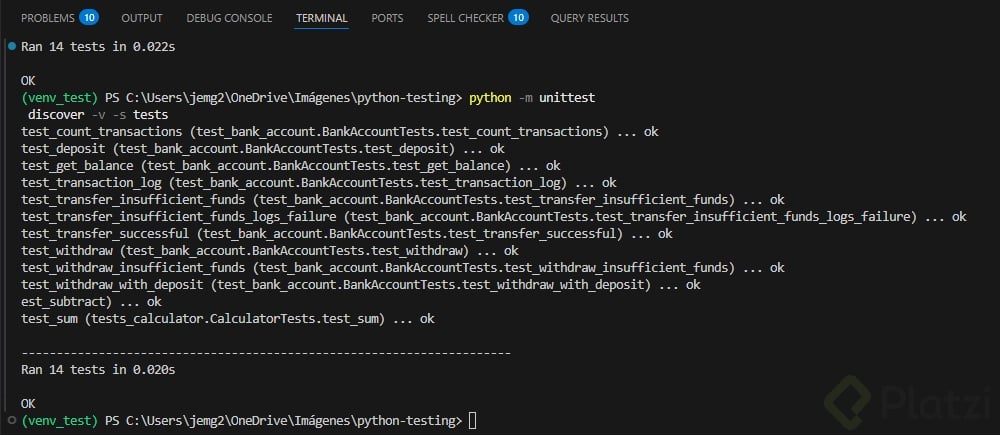
Task: Click the Spell Checker count badge
Action: pos(518,18)
